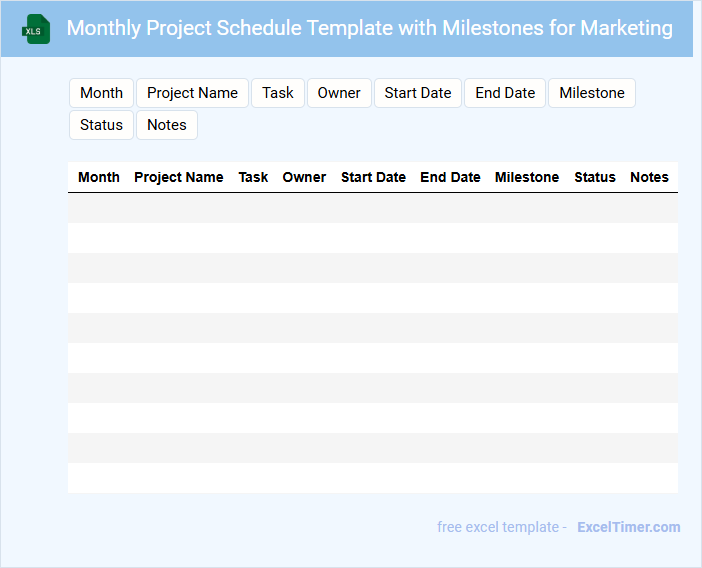The height and width of the screenshot is (568, 702).
Task: Click the Status tag button
Action: click(x=101, y=125)
